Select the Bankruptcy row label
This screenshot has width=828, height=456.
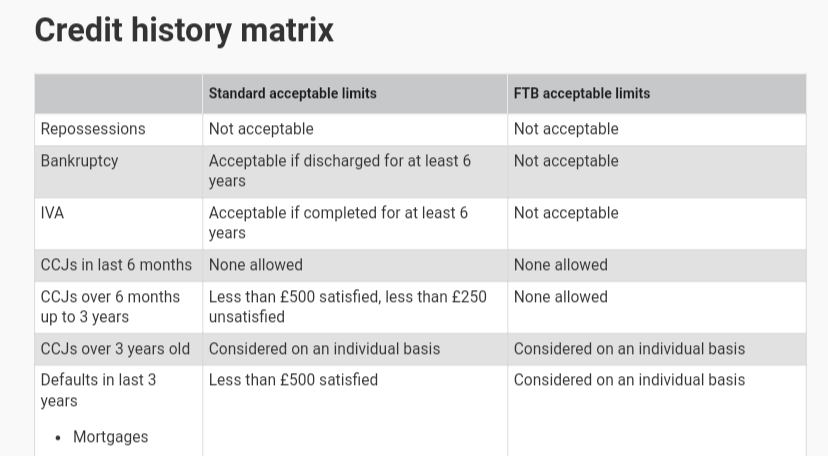[79, 161]
